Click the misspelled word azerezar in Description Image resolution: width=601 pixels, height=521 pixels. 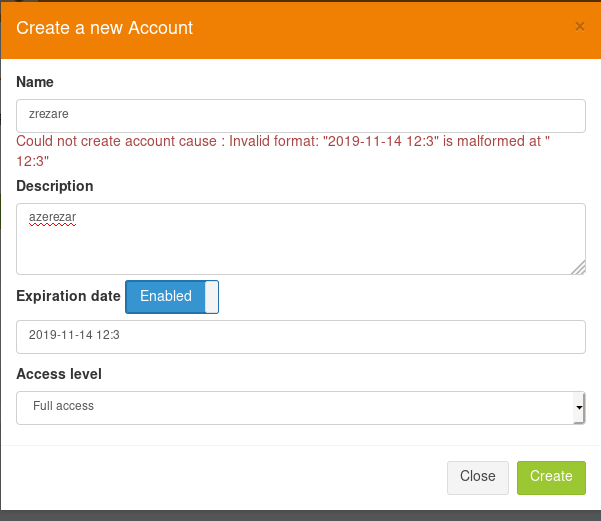(x=53, y=217)
